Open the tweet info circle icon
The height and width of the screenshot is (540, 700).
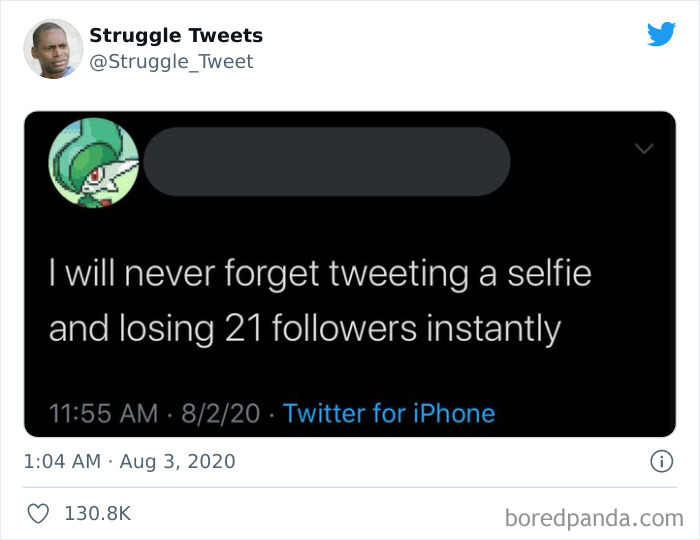[660, 461]
